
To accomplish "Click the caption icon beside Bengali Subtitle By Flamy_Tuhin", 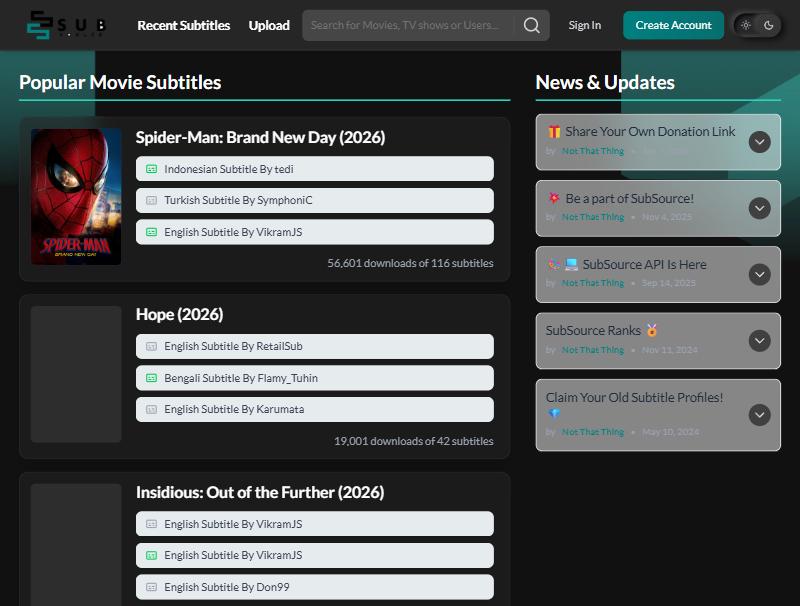I will point(152,378).
